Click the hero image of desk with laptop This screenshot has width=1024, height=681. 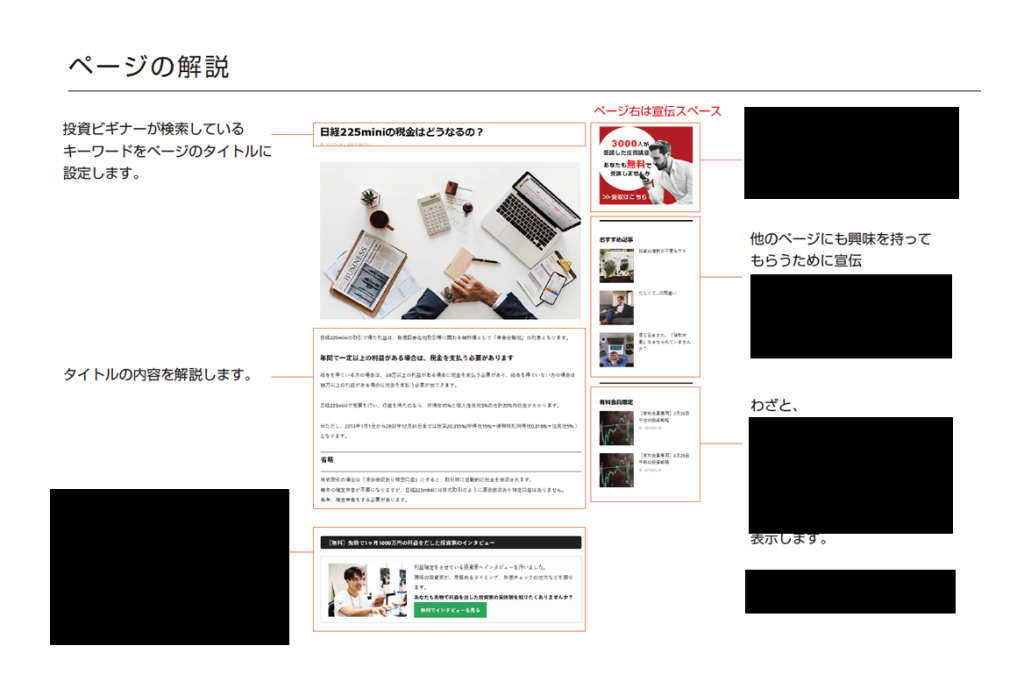coord(449,240)
